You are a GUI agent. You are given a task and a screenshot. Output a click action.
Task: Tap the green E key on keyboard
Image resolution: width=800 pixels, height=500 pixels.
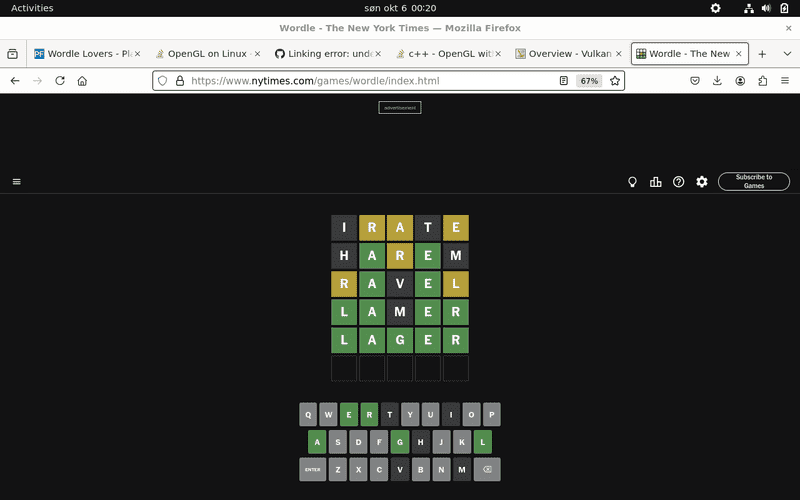349,414
